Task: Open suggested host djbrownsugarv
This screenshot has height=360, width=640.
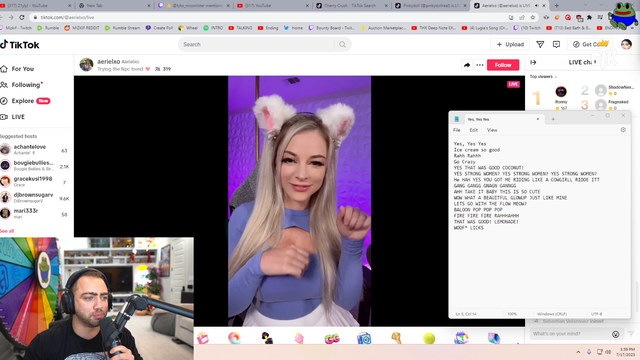Action: [35, 198]
